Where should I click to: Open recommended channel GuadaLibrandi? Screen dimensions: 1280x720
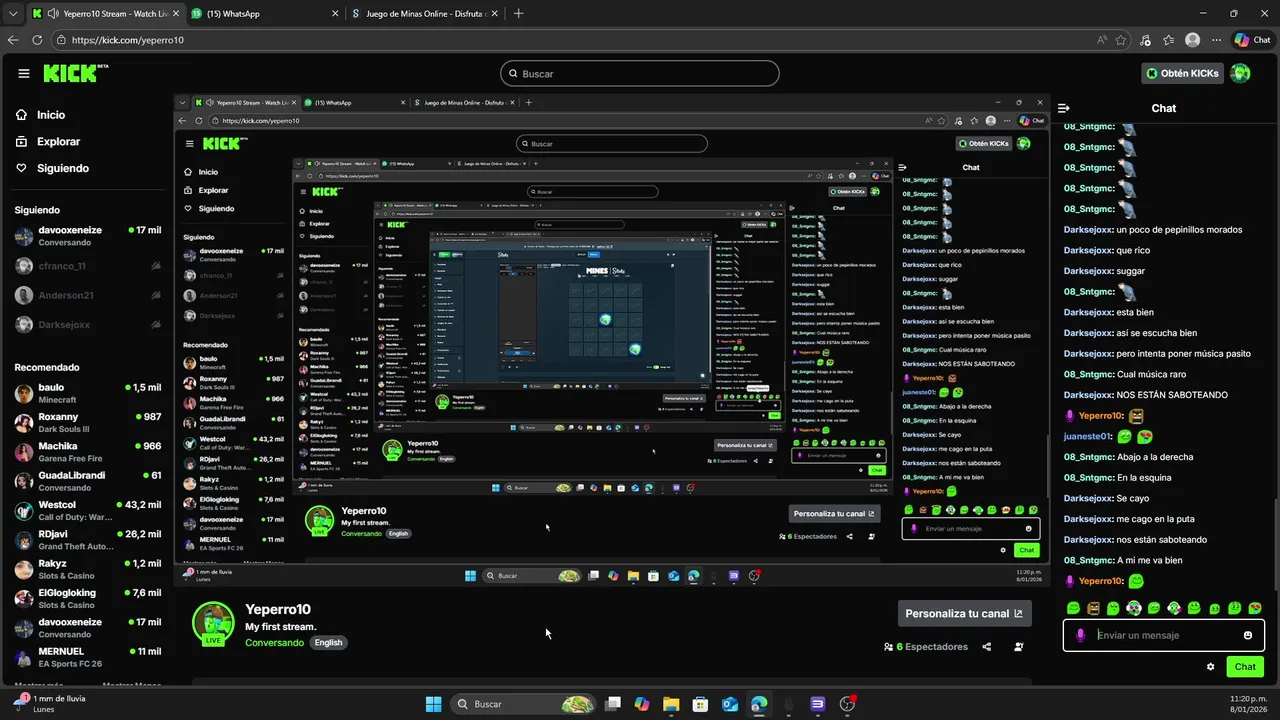pyautogui.click(x=87, y=481)
